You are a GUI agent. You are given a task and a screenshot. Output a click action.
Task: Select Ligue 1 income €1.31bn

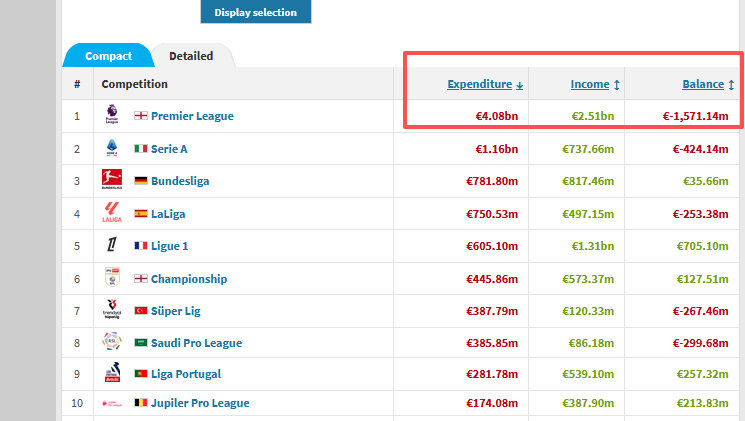point(592,246)
